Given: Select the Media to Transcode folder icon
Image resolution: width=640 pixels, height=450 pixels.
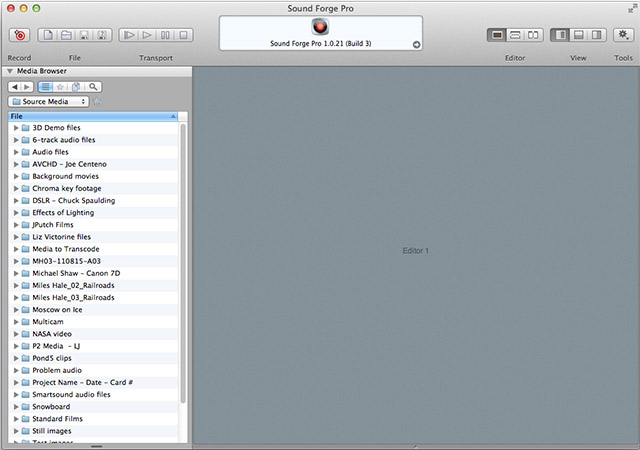Looking at the screenshot, I should coord(26,249).
